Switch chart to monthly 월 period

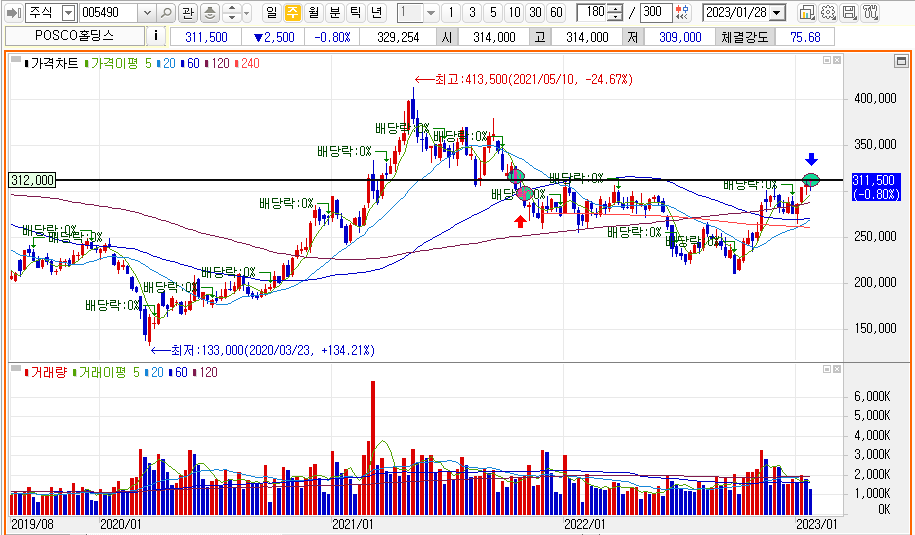coord(313,12)
